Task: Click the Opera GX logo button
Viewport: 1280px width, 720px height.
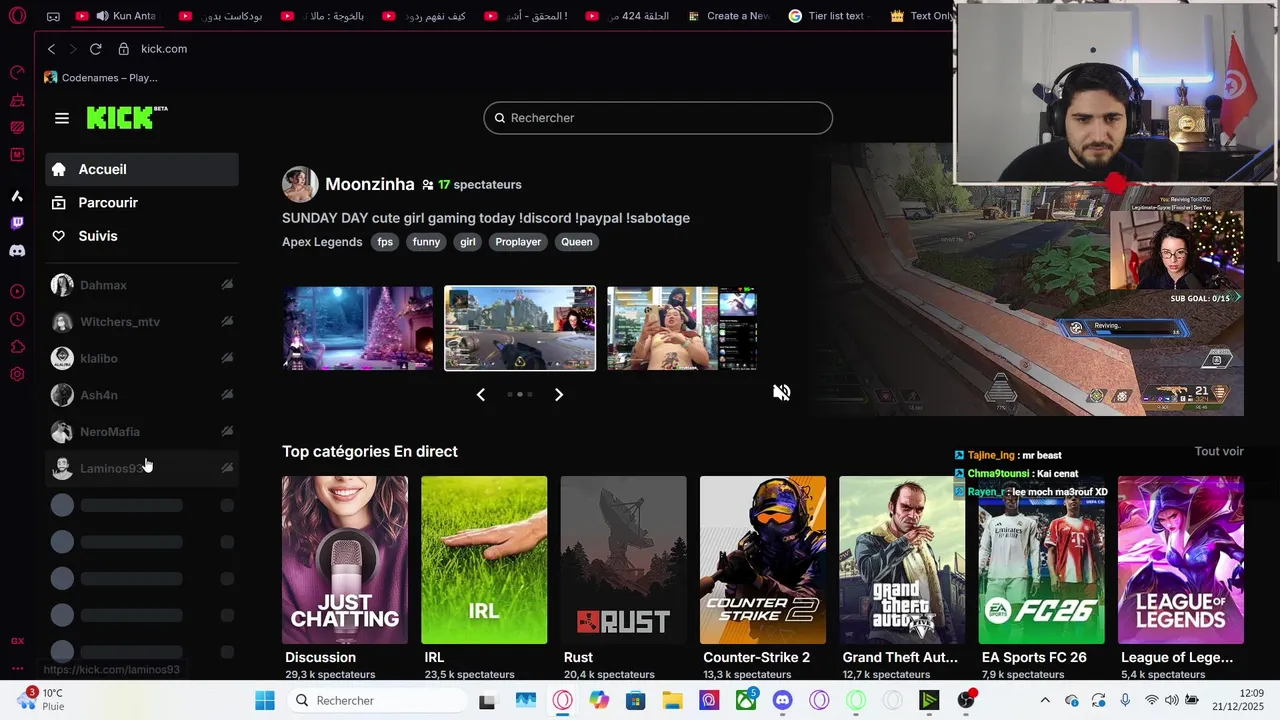Action: tap(17, 17)
